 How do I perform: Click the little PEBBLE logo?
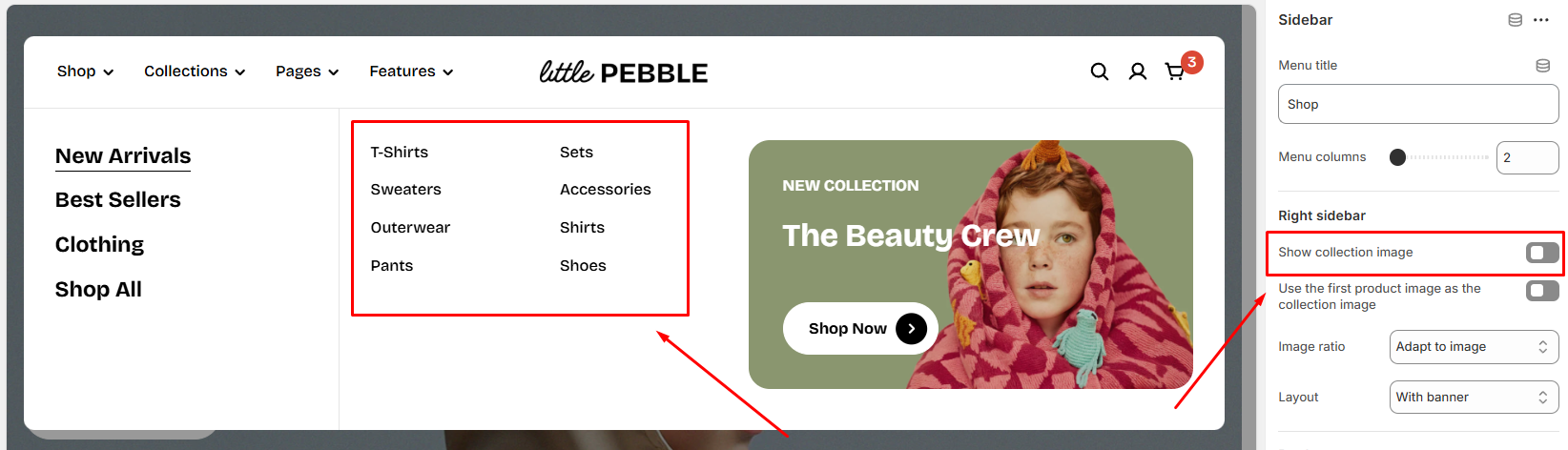[624, 72]
